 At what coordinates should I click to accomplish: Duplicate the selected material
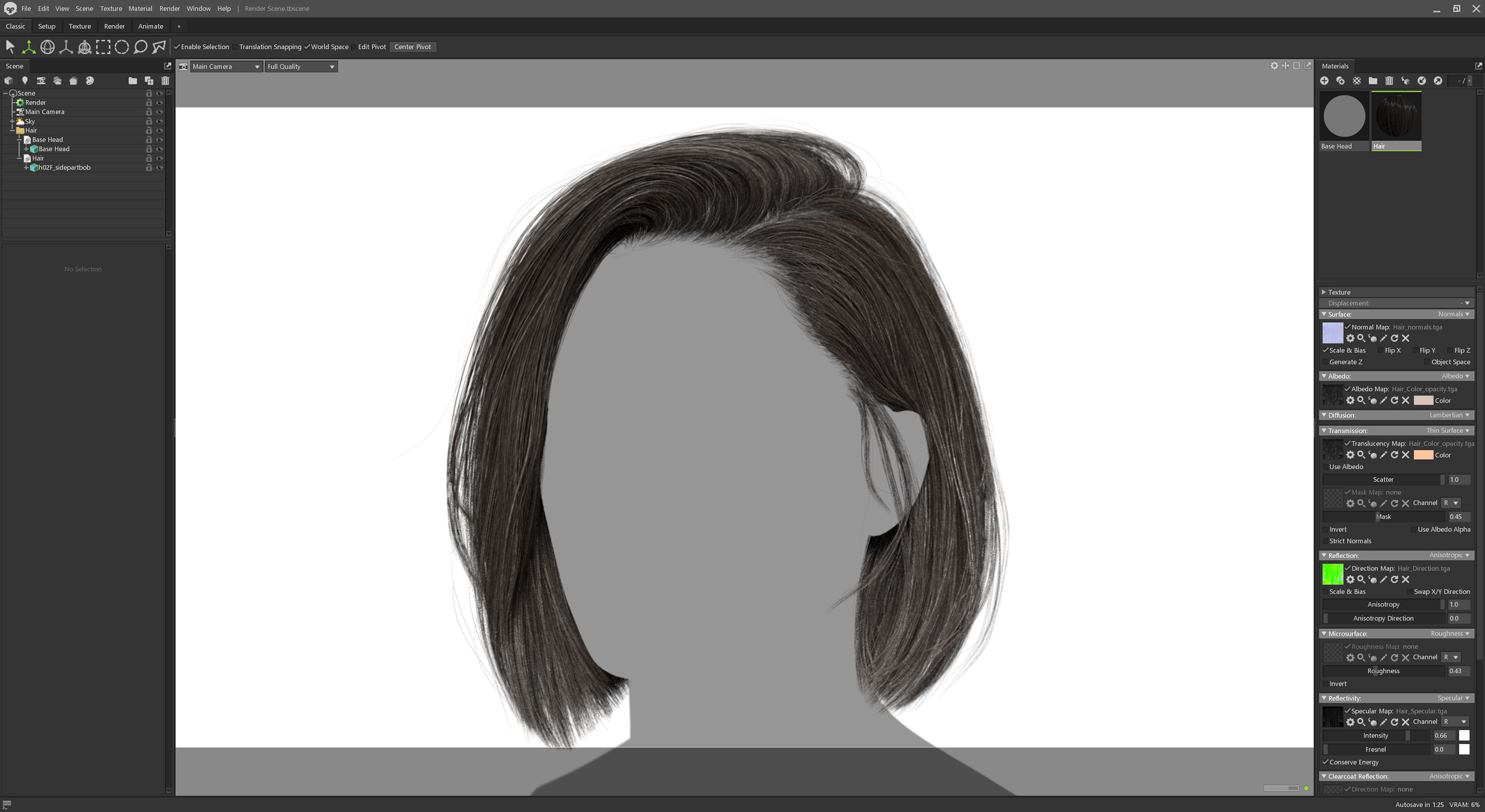point(1340,81)
